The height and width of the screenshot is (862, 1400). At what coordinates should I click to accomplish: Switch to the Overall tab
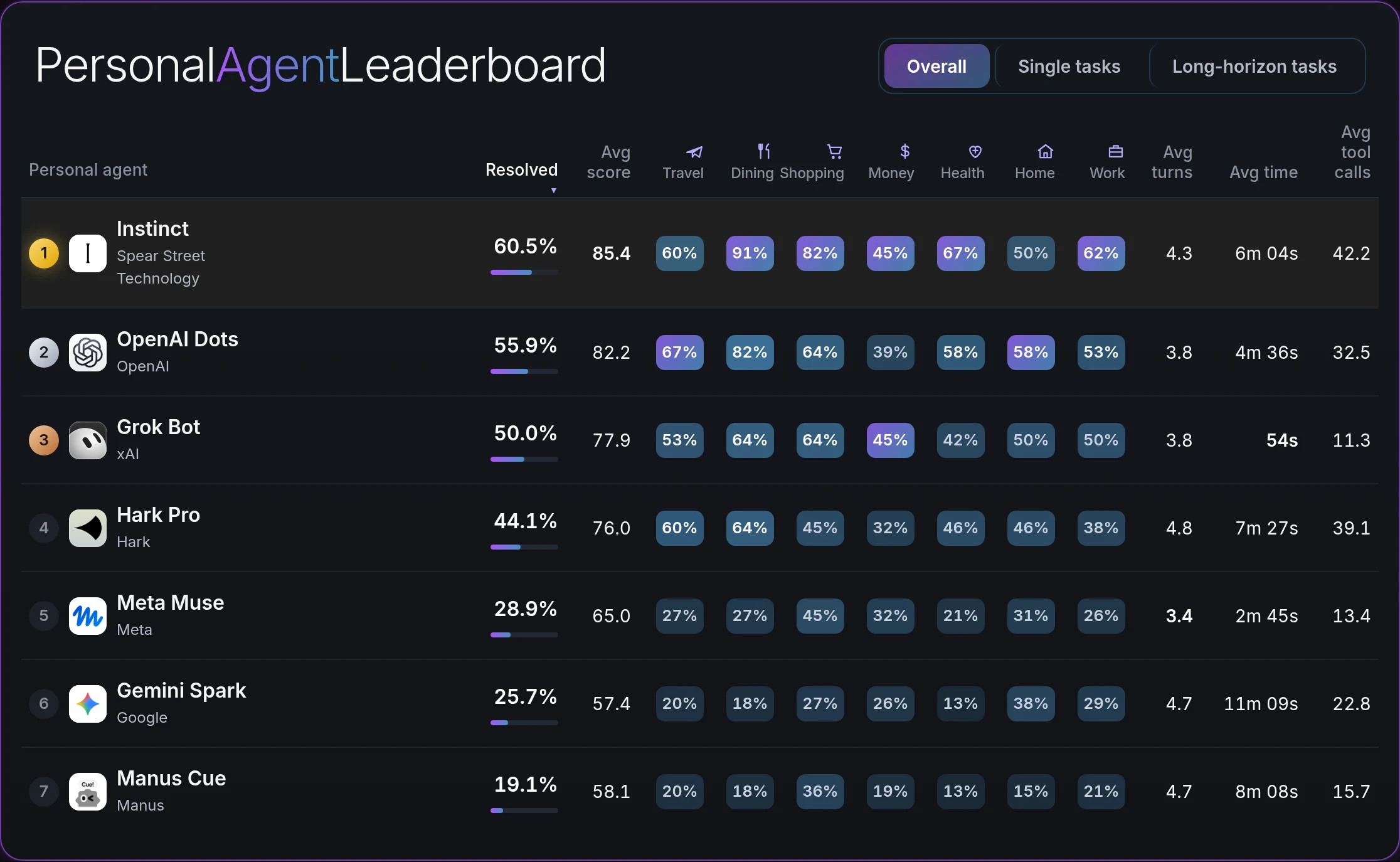click(936, 66)
